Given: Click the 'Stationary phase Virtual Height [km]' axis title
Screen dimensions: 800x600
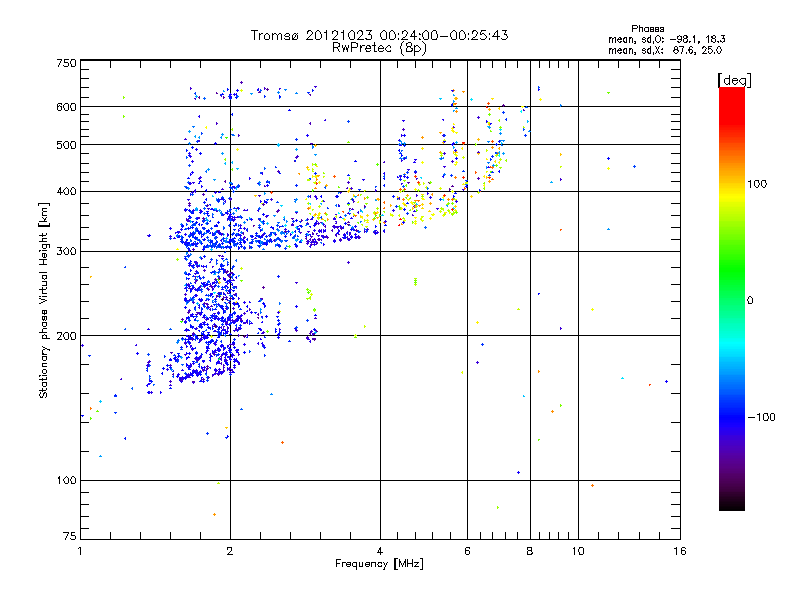Looking at the screenshot, I should click(x=44, y=300).
